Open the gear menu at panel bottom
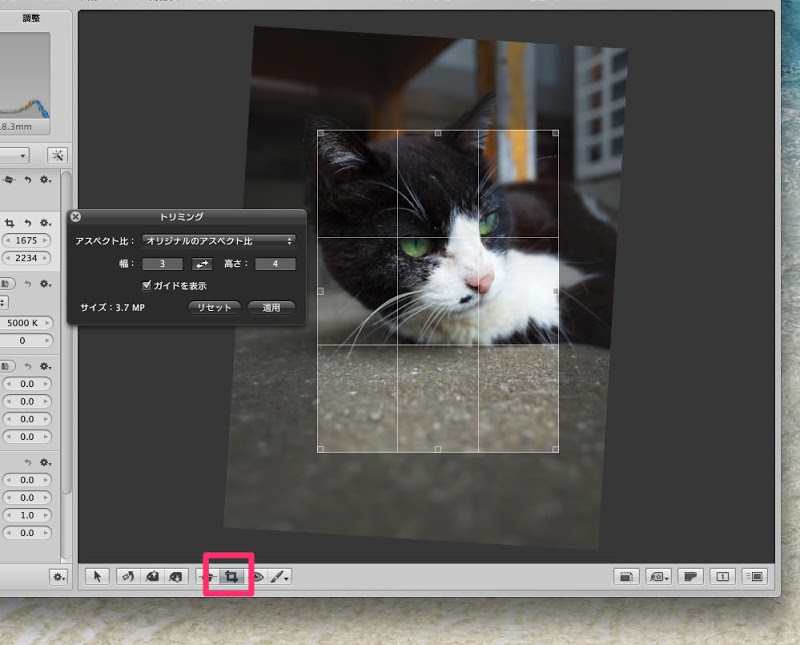The height and width of the screenshot is (645, 800). [59, 577]
